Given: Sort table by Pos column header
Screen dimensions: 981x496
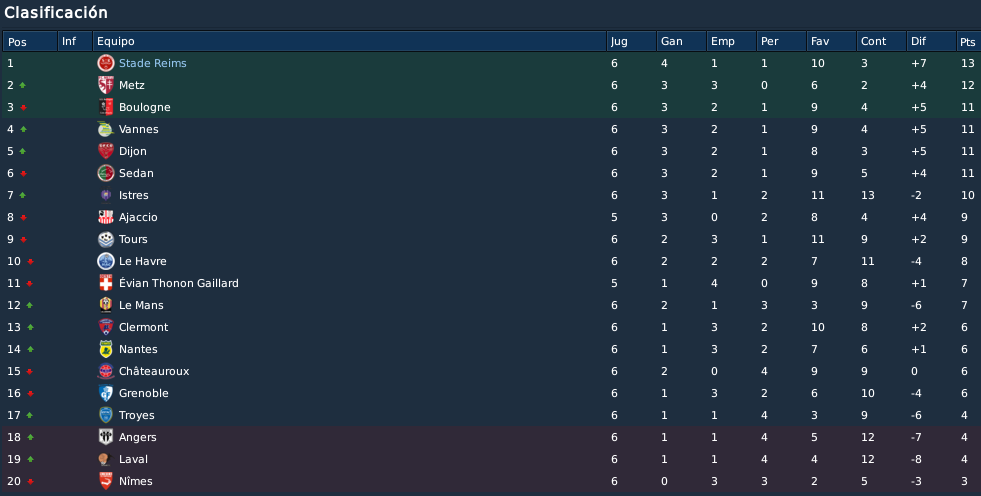Looking at the screenshot, I should 29,41.
